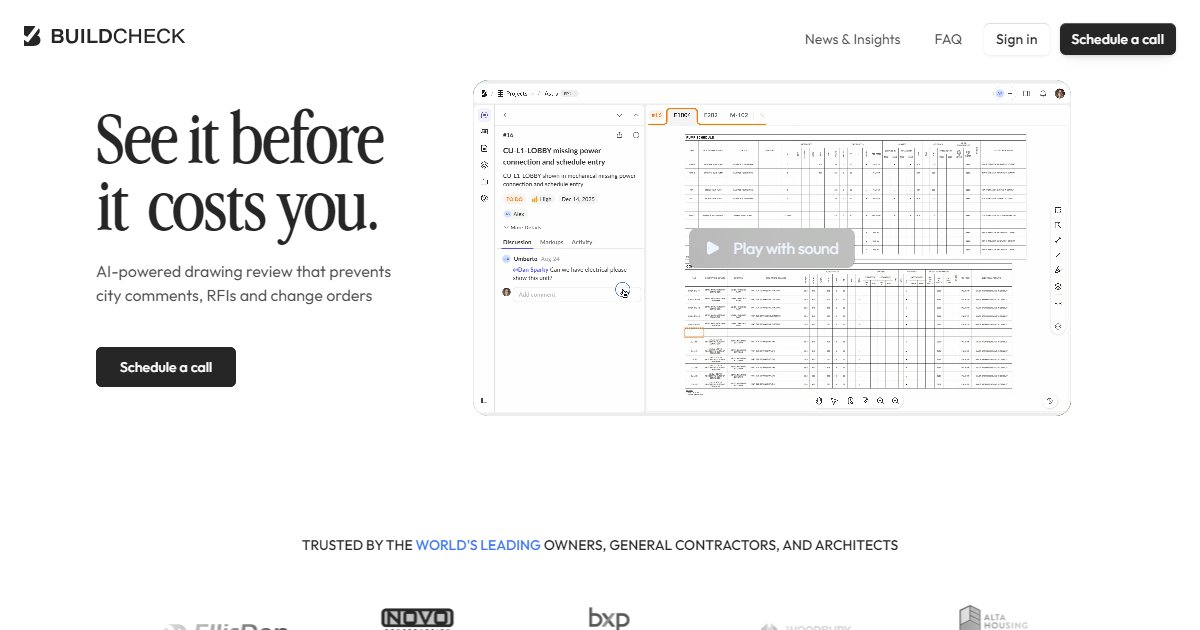Collapse the issue panel with the up chevron

635,115
